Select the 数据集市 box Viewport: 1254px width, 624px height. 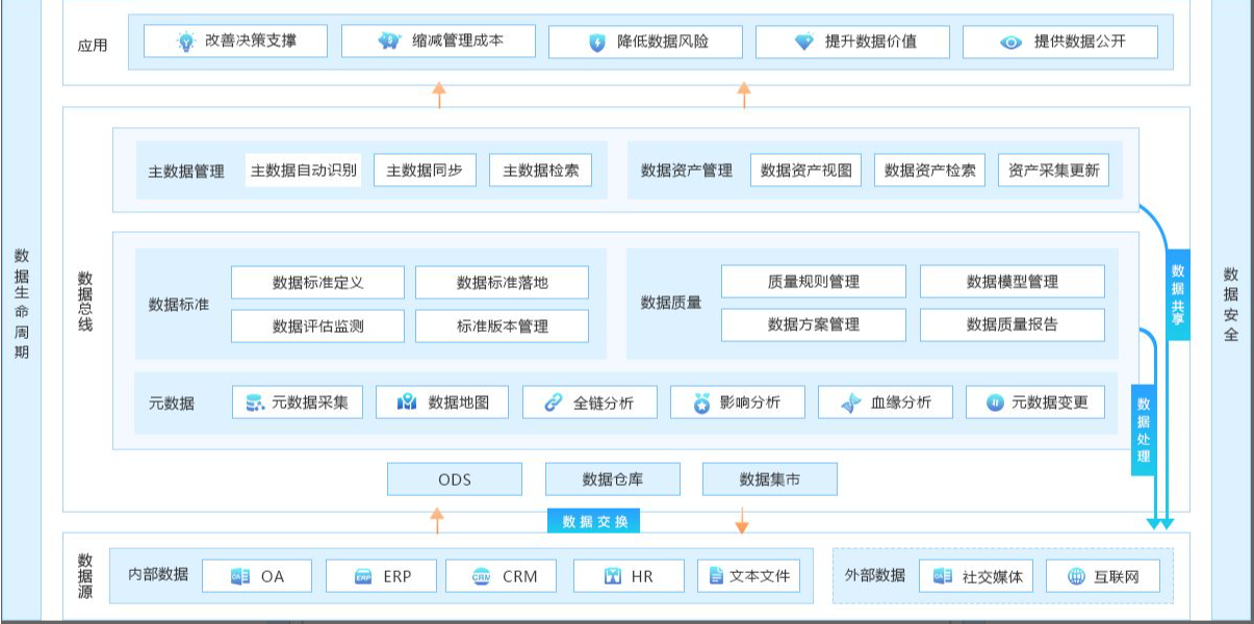[770, 479]
